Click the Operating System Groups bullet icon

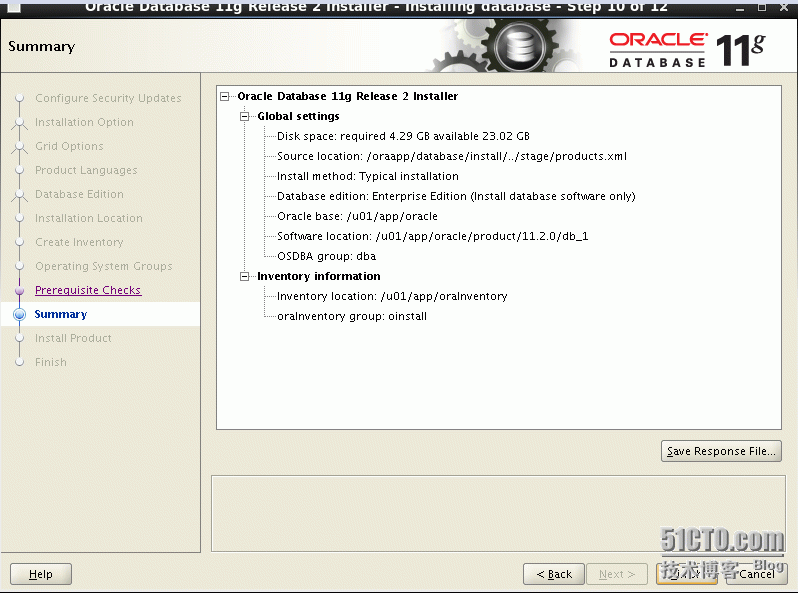click(19, 266)
